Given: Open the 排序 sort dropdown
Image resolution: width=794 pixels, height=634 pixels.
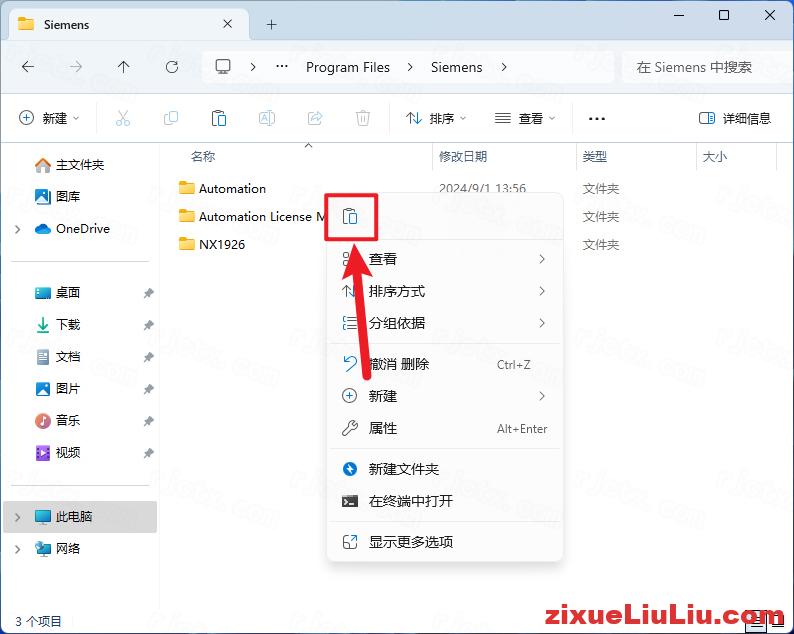Looking at the screenshot, I should (x=436, y=118).
